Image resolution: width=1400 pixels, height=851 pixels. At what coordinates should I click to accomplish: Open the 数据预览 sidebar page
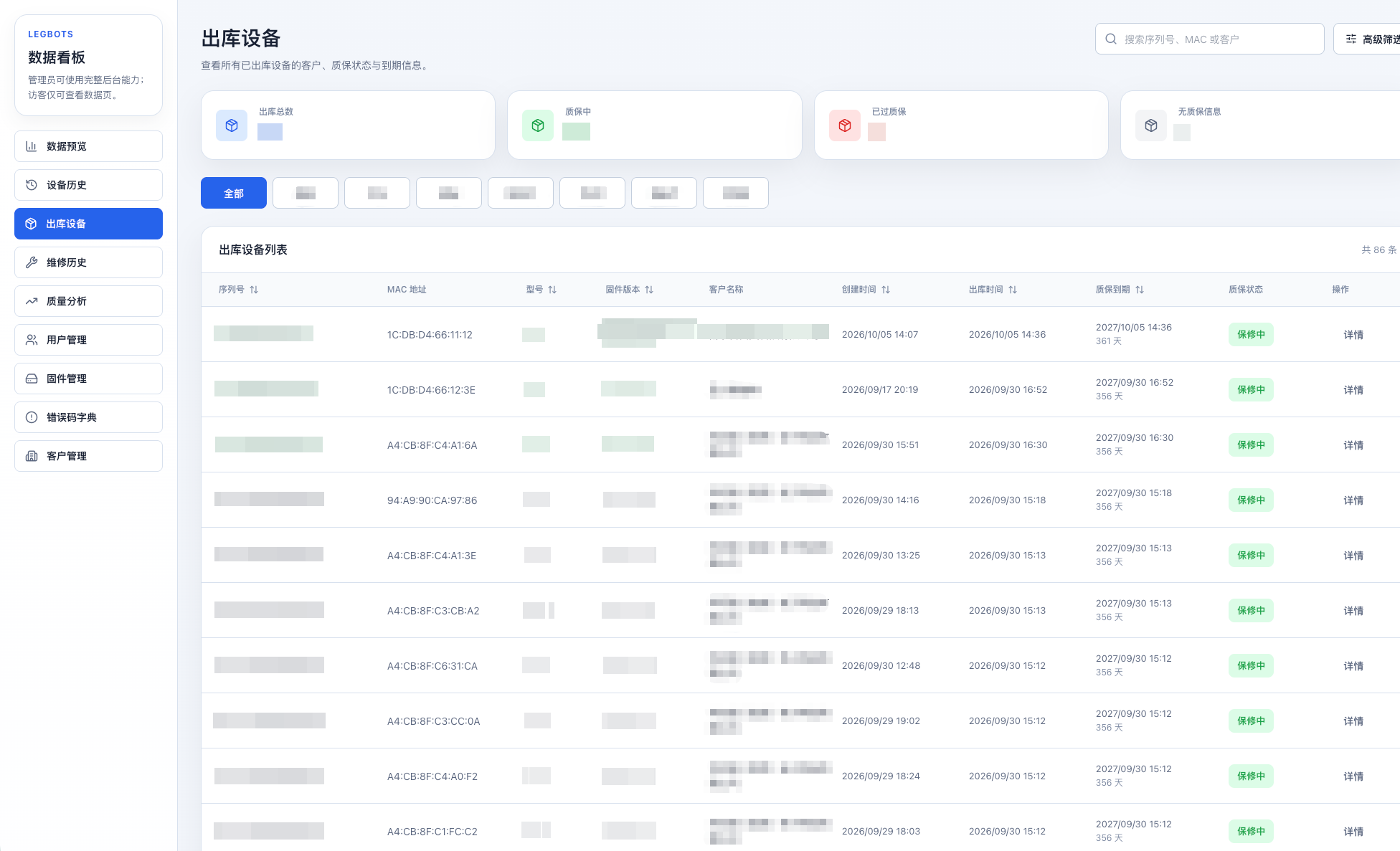[88, 146]
